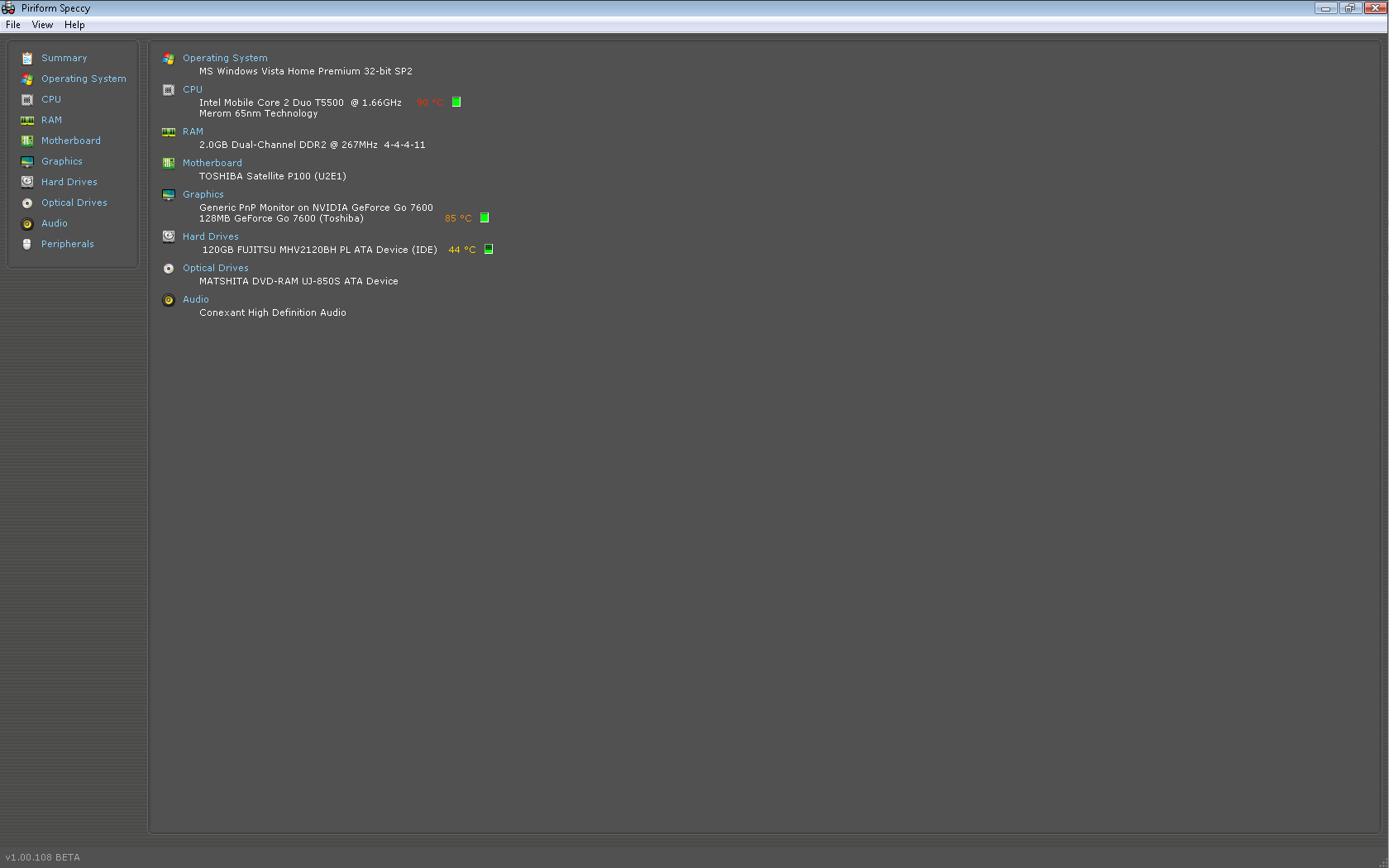
Task: Click the Optical Drives heading link in summary
Action: point(216,268)
